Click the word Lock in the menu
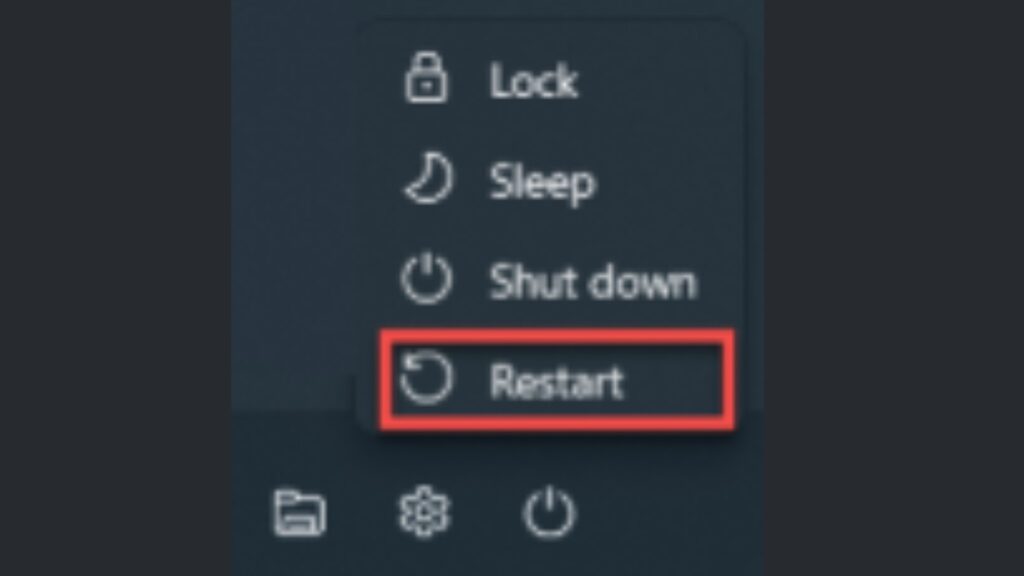Image resolution: width=1024 pixels, height=576 pixels. [x=534, y=81]
